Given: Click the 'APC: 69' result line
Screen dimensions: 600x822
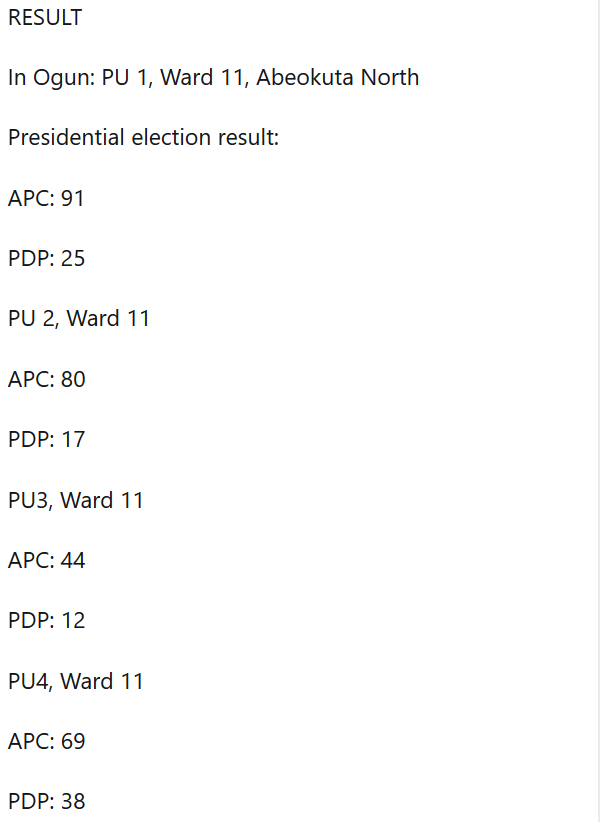Looking at the screenshot, I should click(46, 742).
